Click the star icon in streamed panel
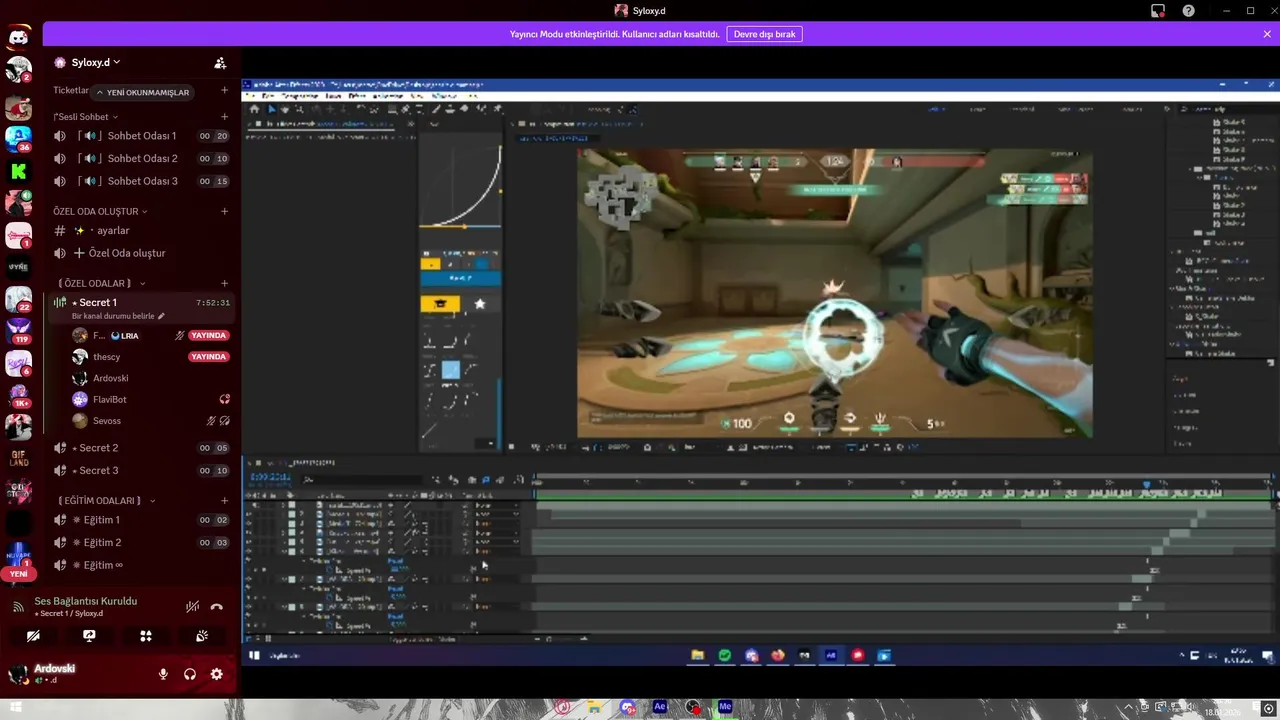The image size is (1280, 720). 480,303
